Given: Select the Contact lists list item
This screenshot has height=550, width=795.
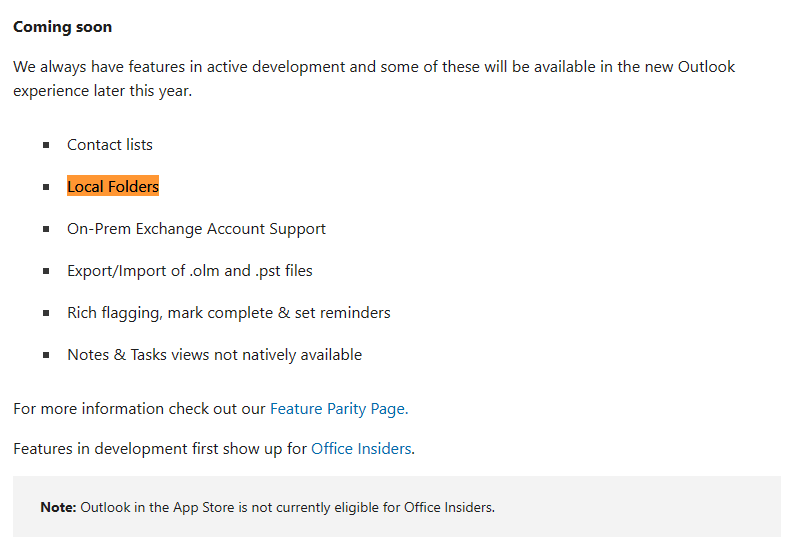Looking at the screenshot, I should click(x=110, y=145).
